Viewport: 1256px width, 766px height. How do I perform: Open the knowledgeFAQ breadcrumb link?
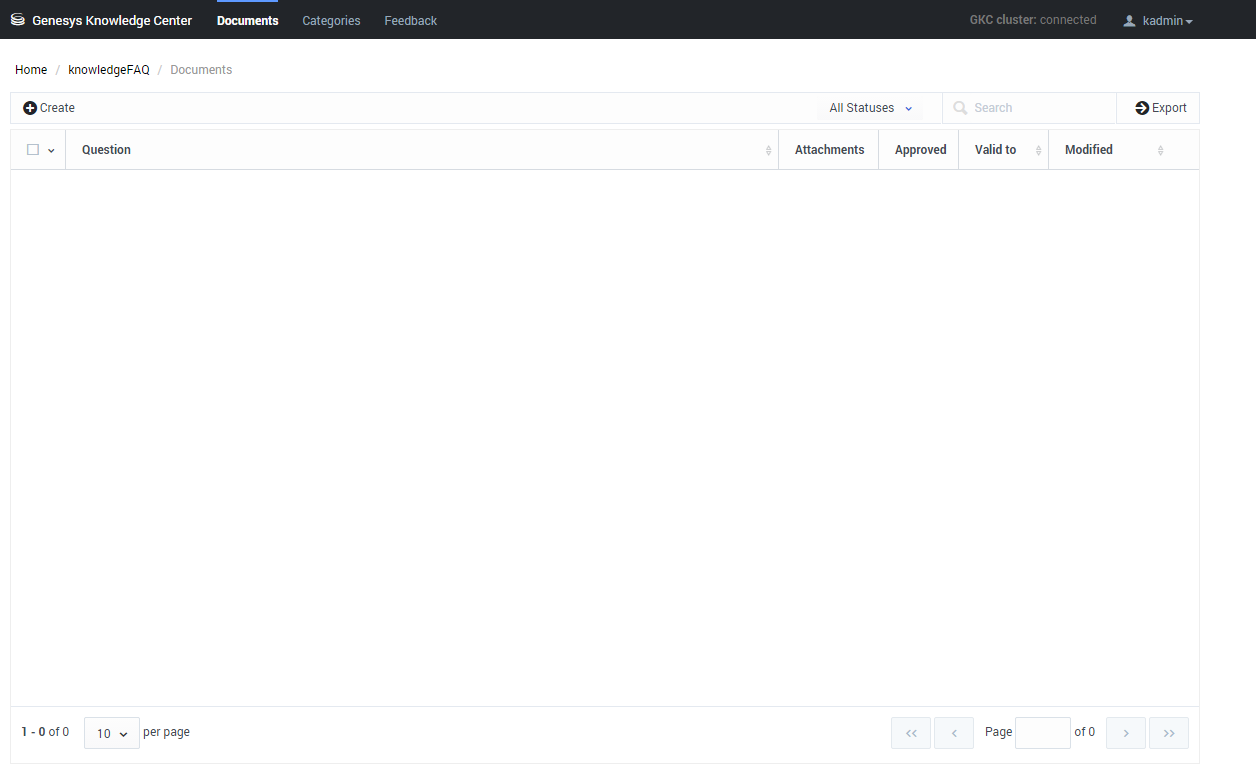point(109,70)
